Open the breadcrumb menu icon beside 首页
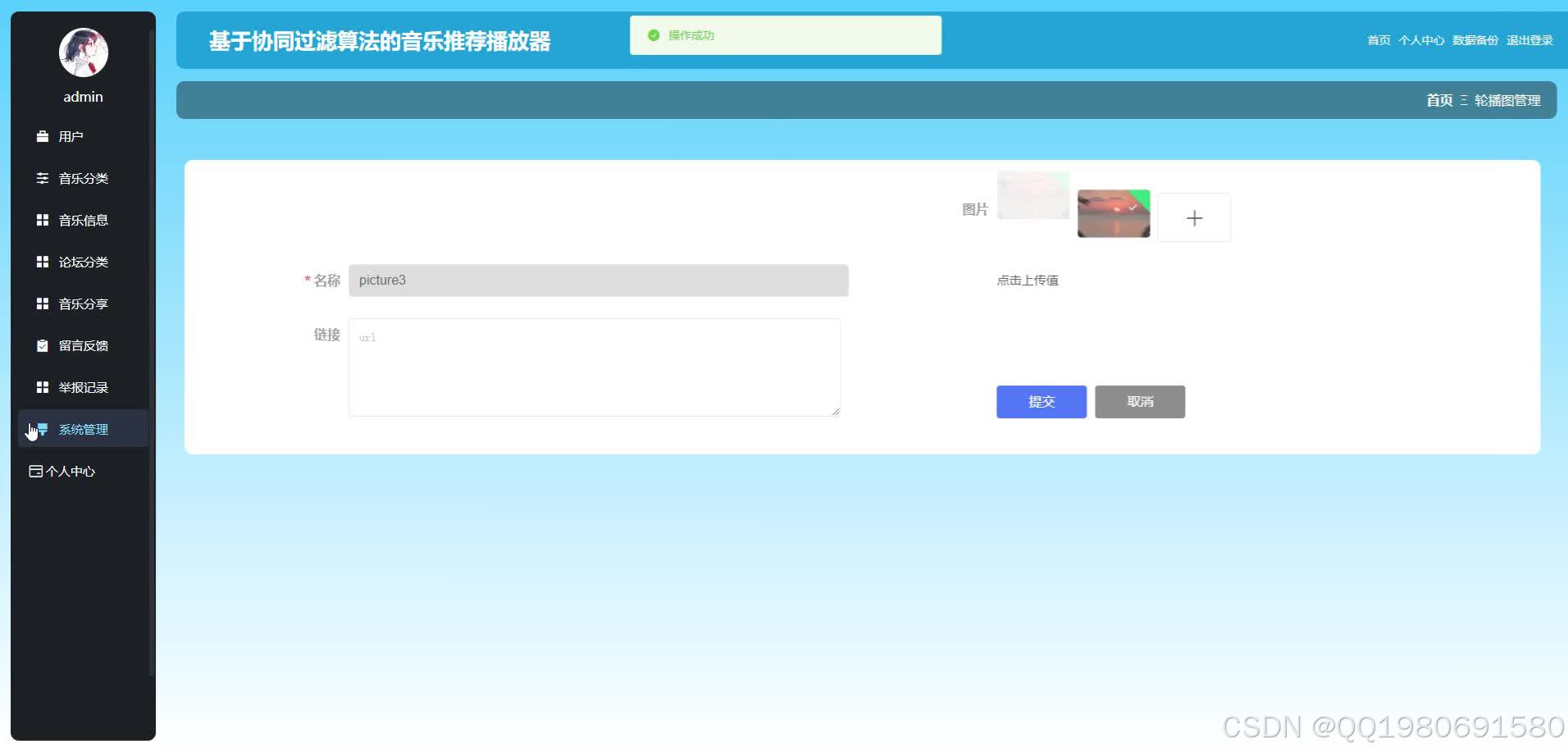Viewport: 1568px width, 753px height. click(x=1463, y=99)
